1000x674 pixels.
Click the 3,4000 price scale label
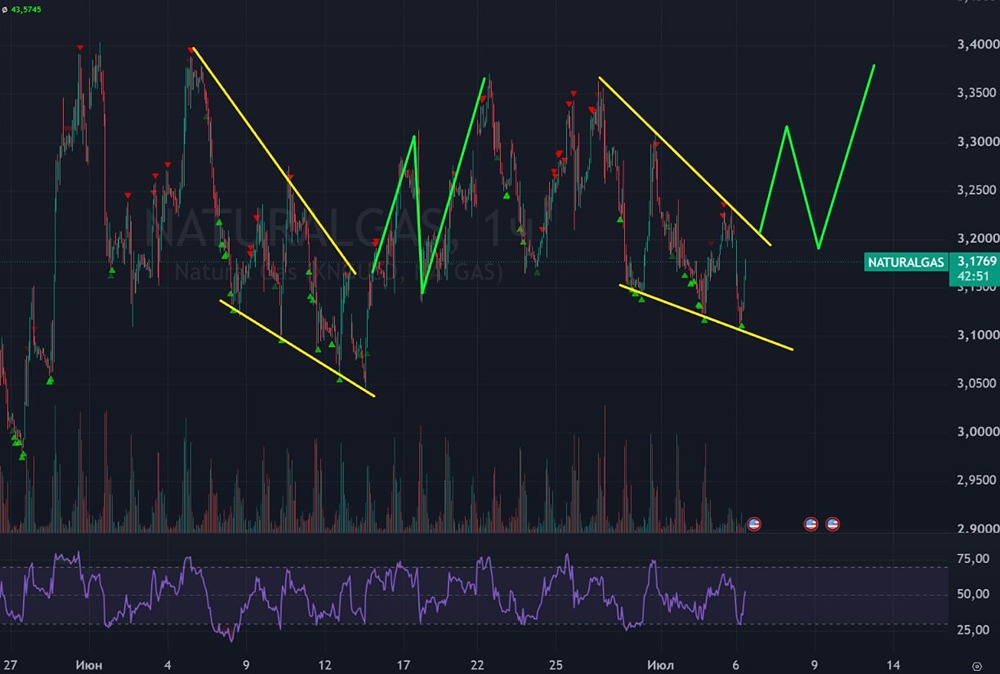pos(977,45)
